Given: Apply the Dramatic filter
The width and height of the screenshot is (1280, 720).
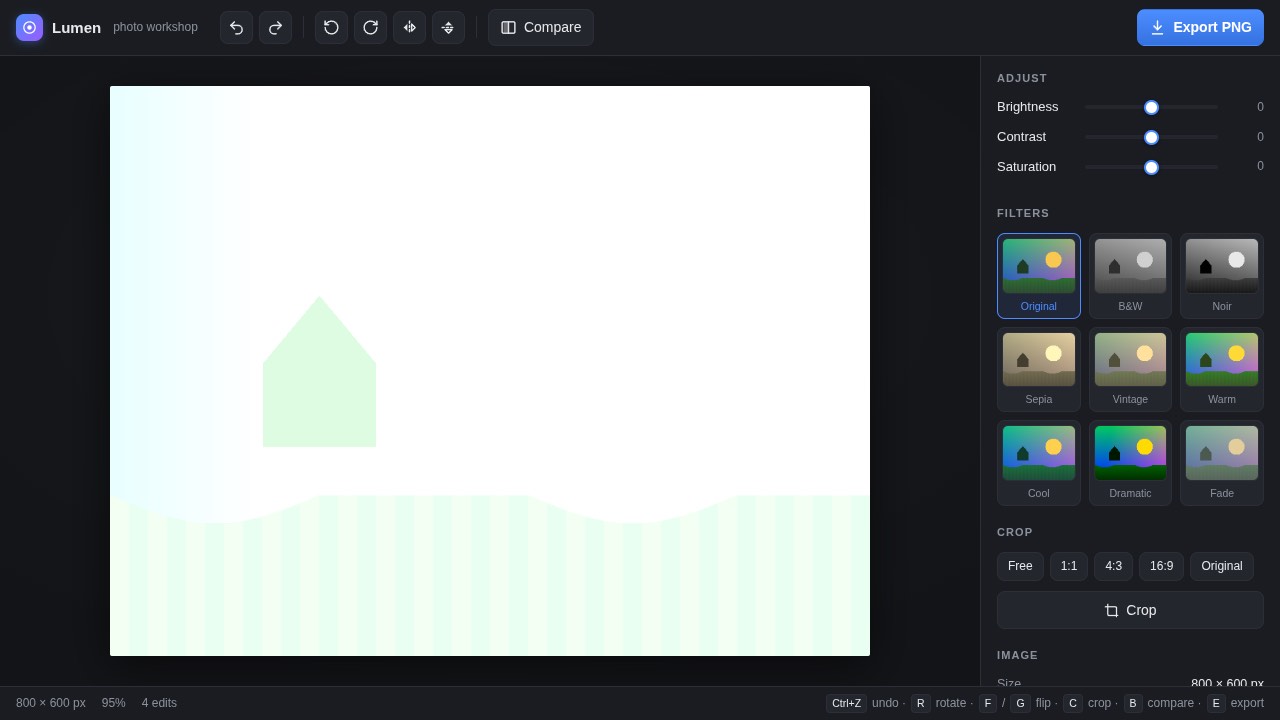Looking at the screenshot, I should 1130,463.
